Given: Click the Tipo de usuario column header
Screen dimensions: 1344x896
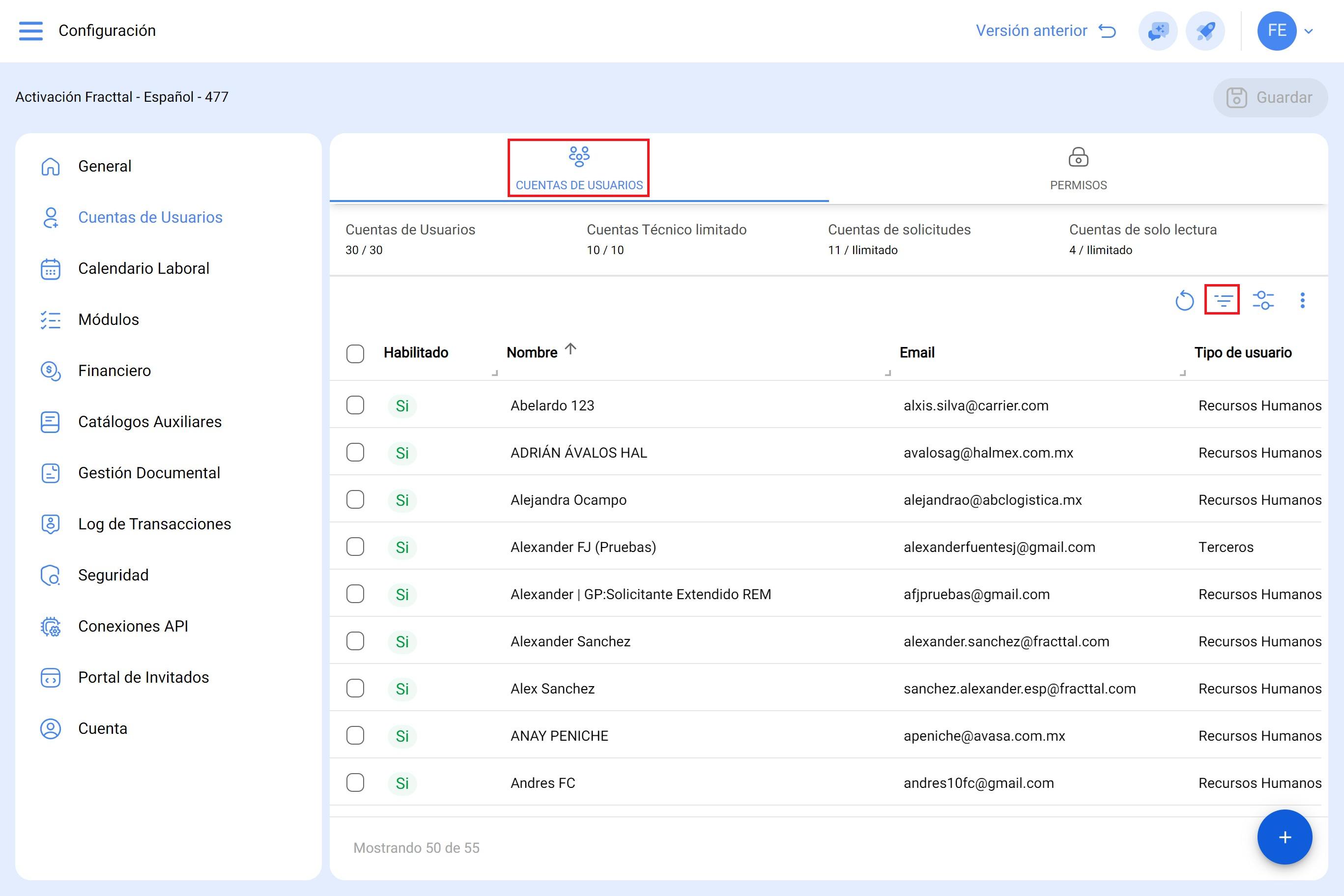Looking at the screenshot, I should coord(1242,352).
